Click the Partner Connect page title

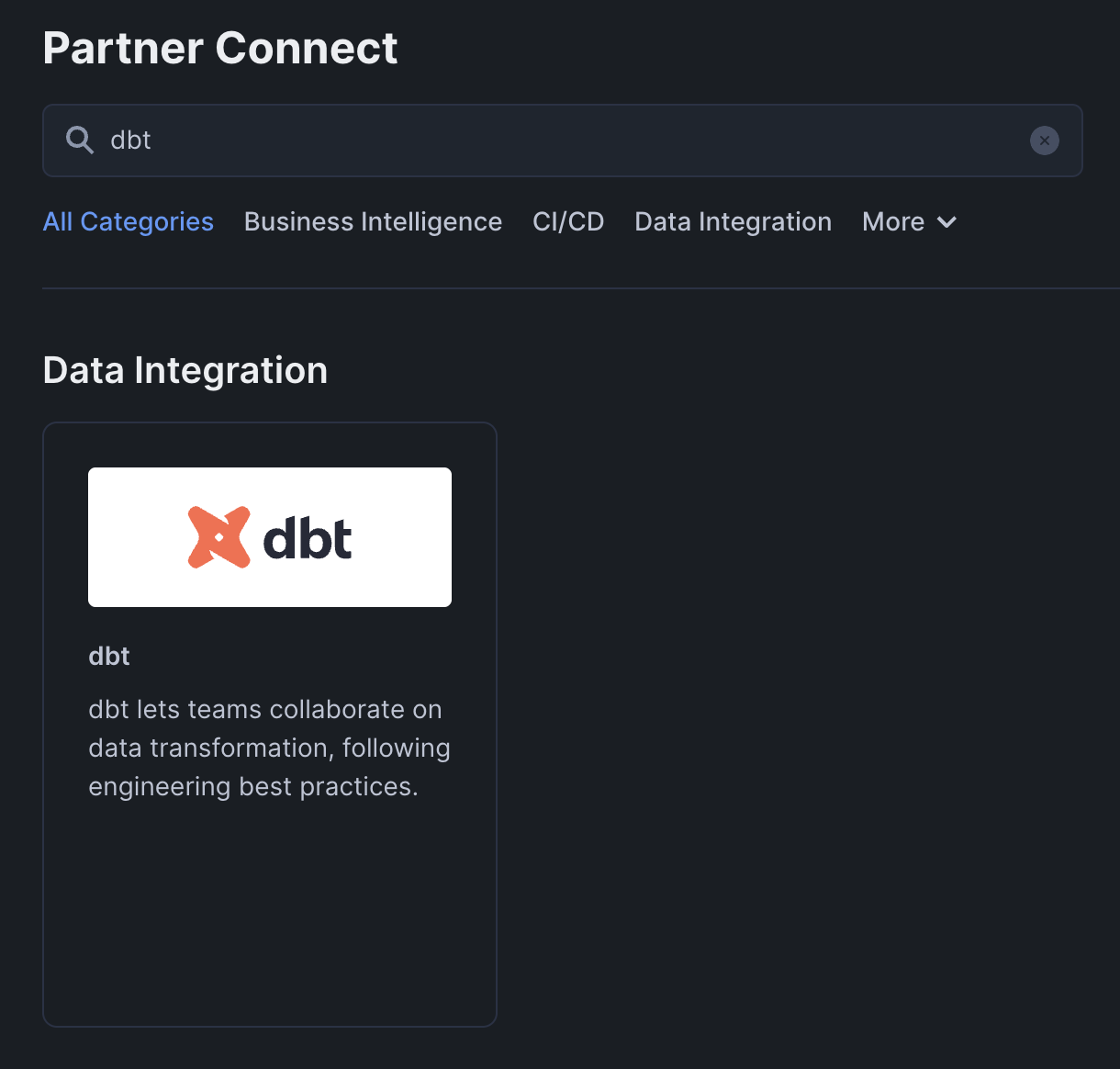click(x=220, y=48)
